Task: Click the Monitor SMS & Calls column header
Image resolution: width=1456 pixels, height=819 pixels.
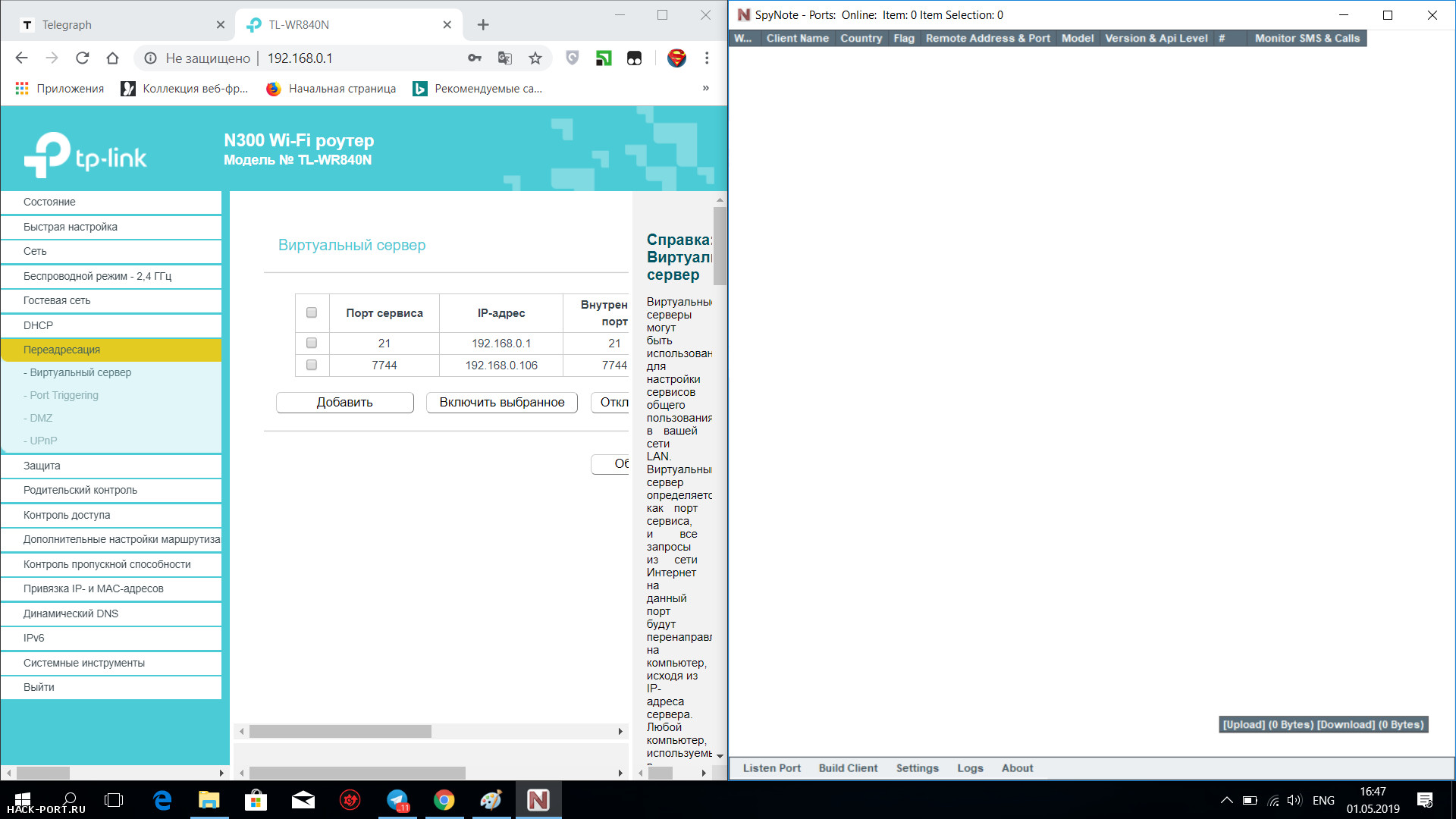Action: pos(1307,39)
